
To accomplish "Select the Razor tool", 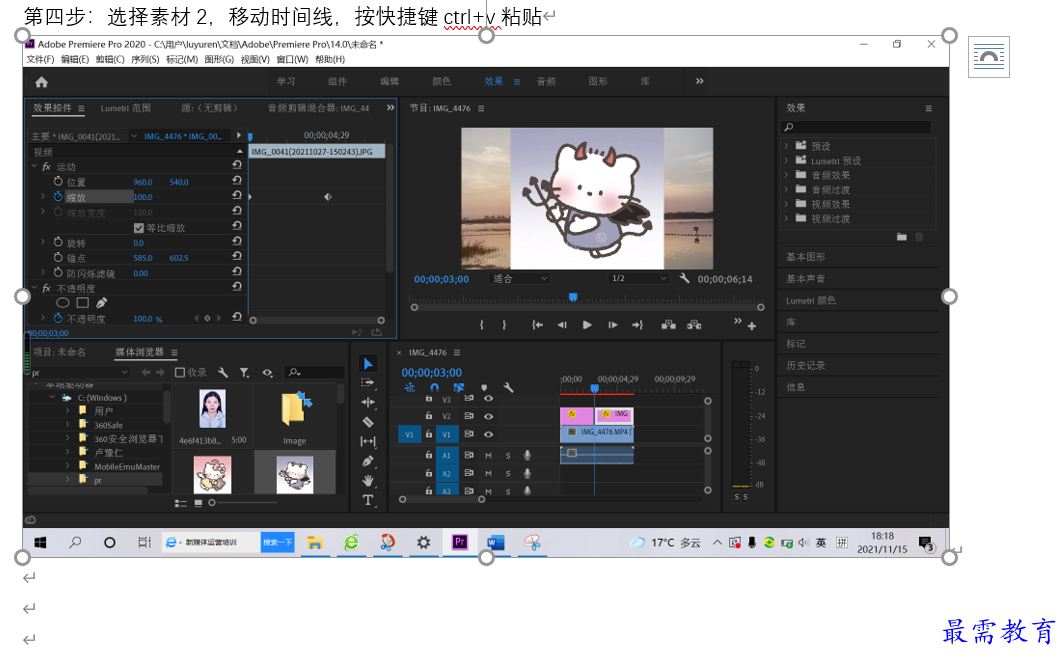I will [368, 422].
